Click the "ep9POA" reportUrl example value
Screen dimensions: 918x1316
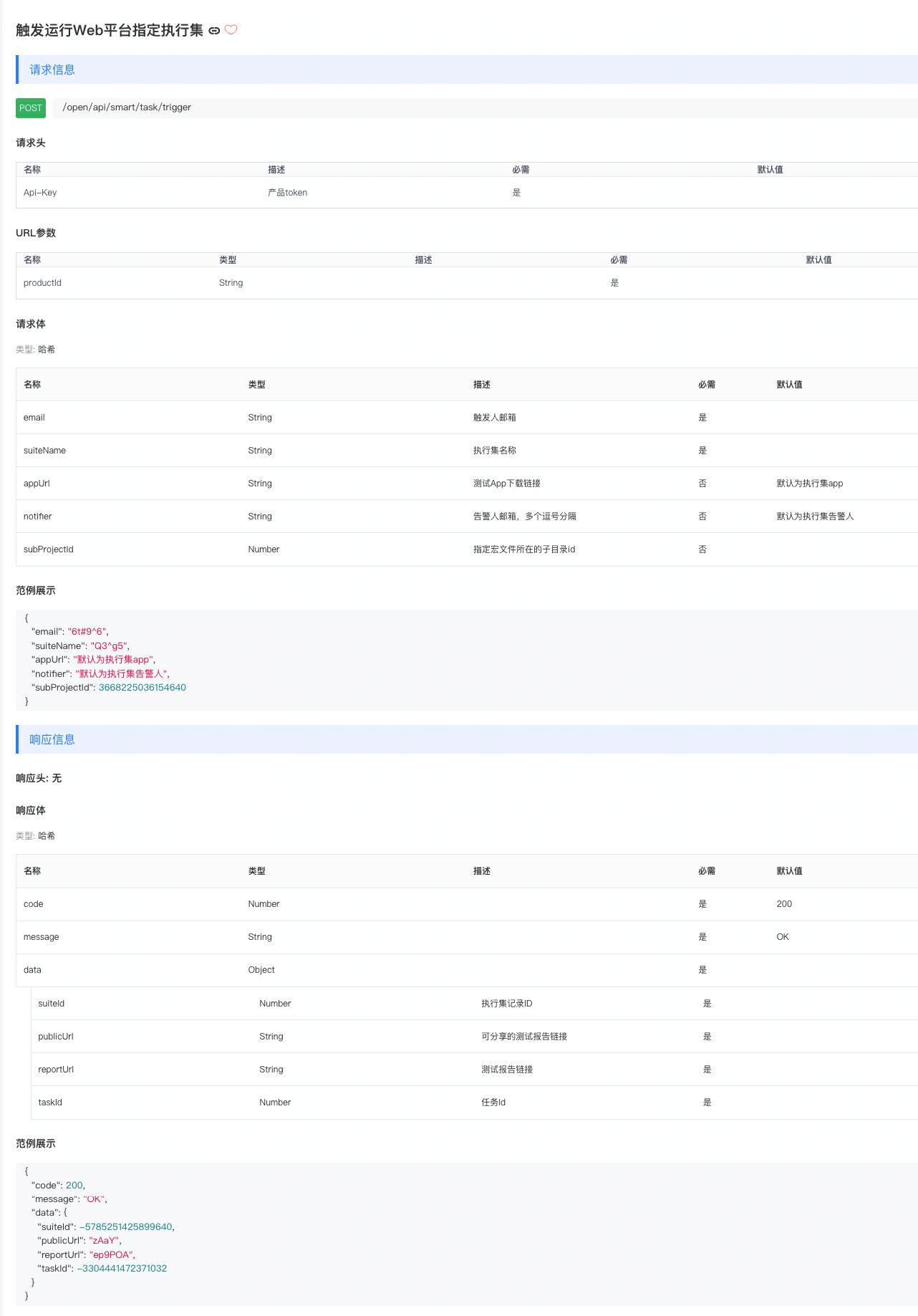click(x=111, y=1255)
